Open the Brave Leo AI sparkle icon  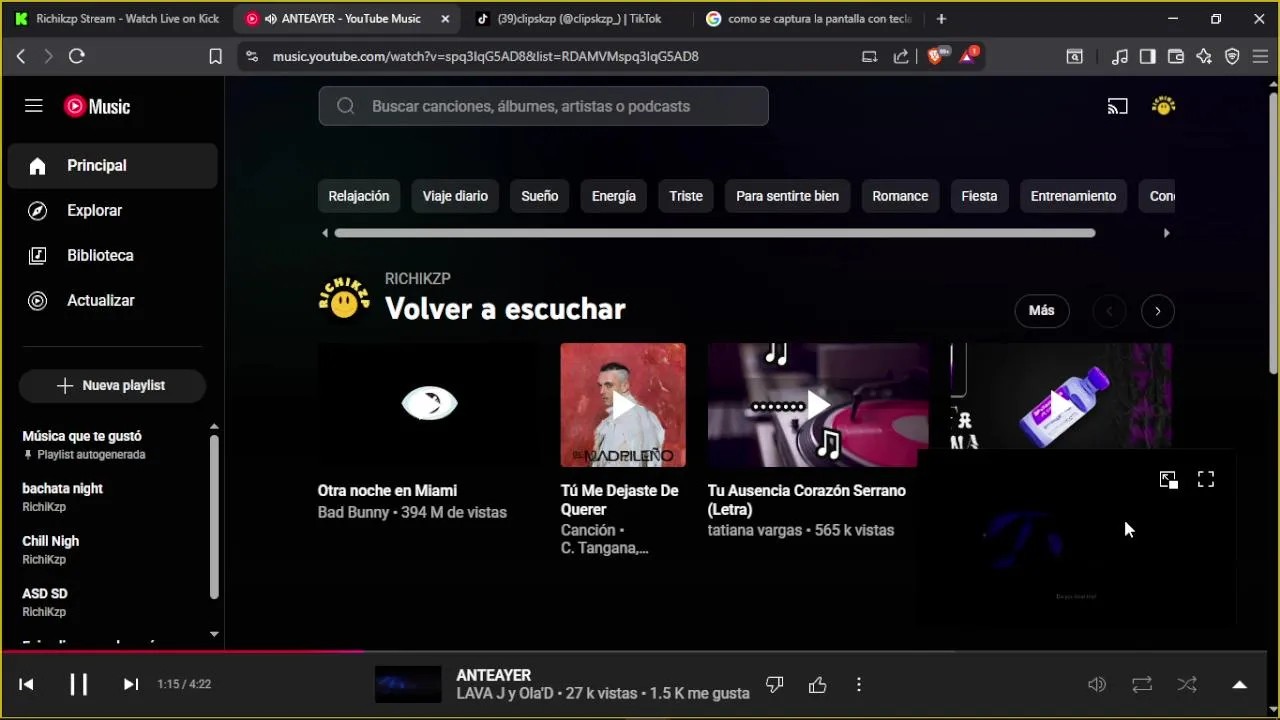[1204, 57]
